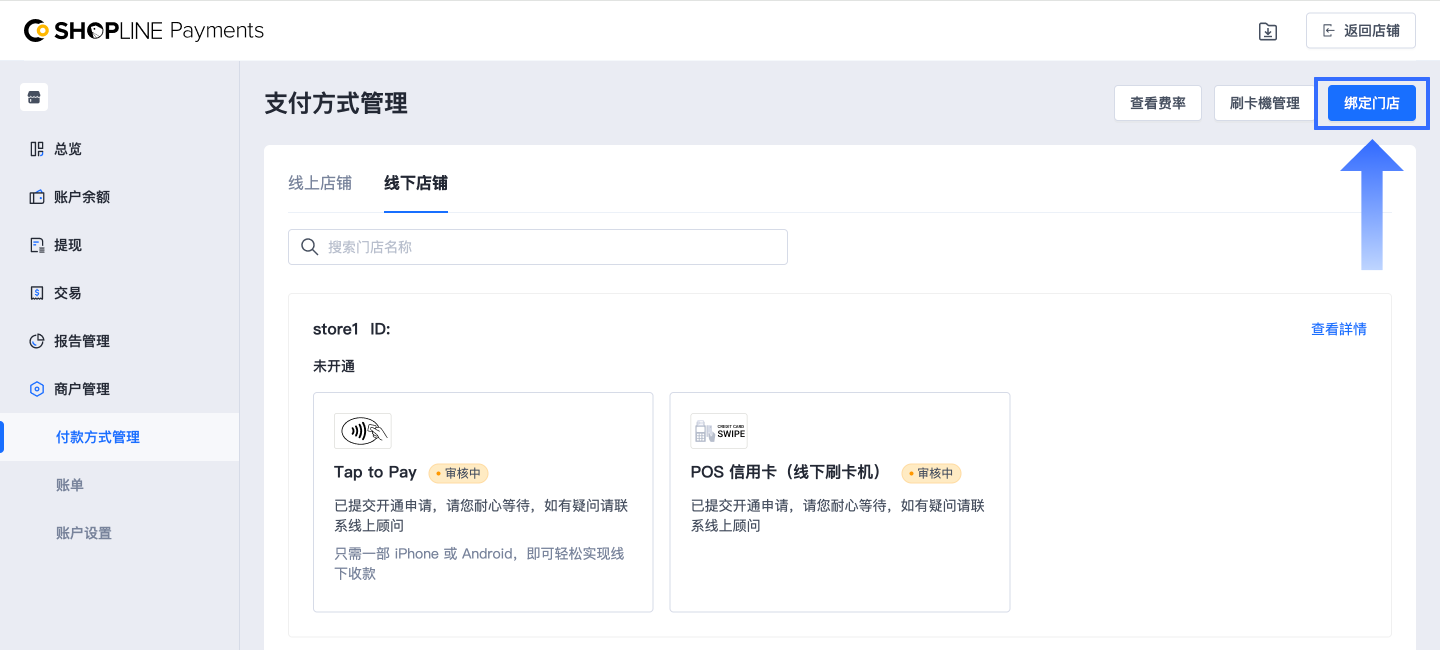Click the 返回店铺 button
The height and width of the screenshot is (650, 1440).
(x=1361, y=31)
